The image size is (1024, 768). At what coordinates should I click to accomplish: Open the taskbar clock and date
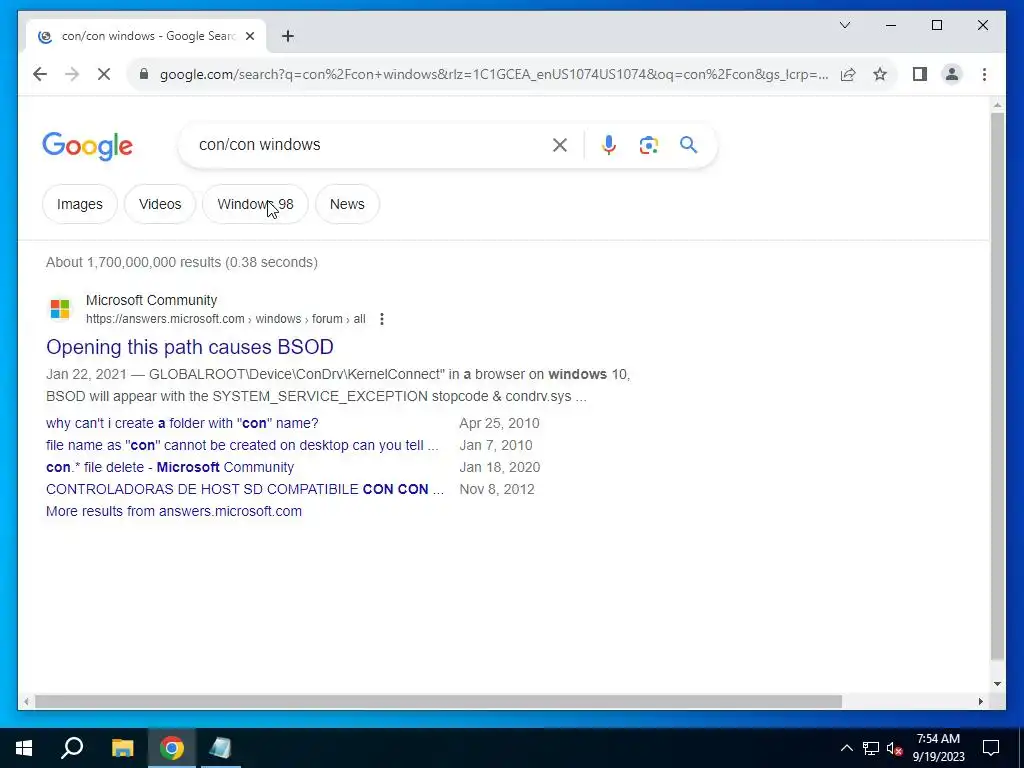tap(938, 748)
